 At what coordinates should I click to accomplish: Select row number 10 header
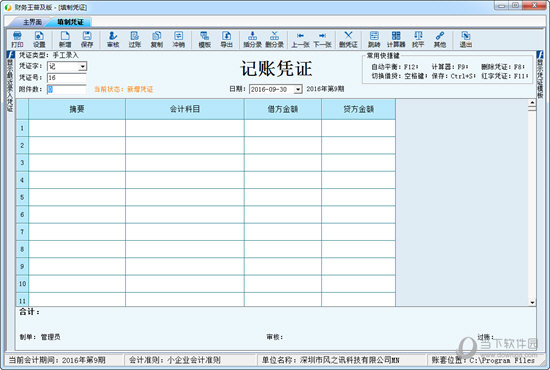[x=22, y=283]
